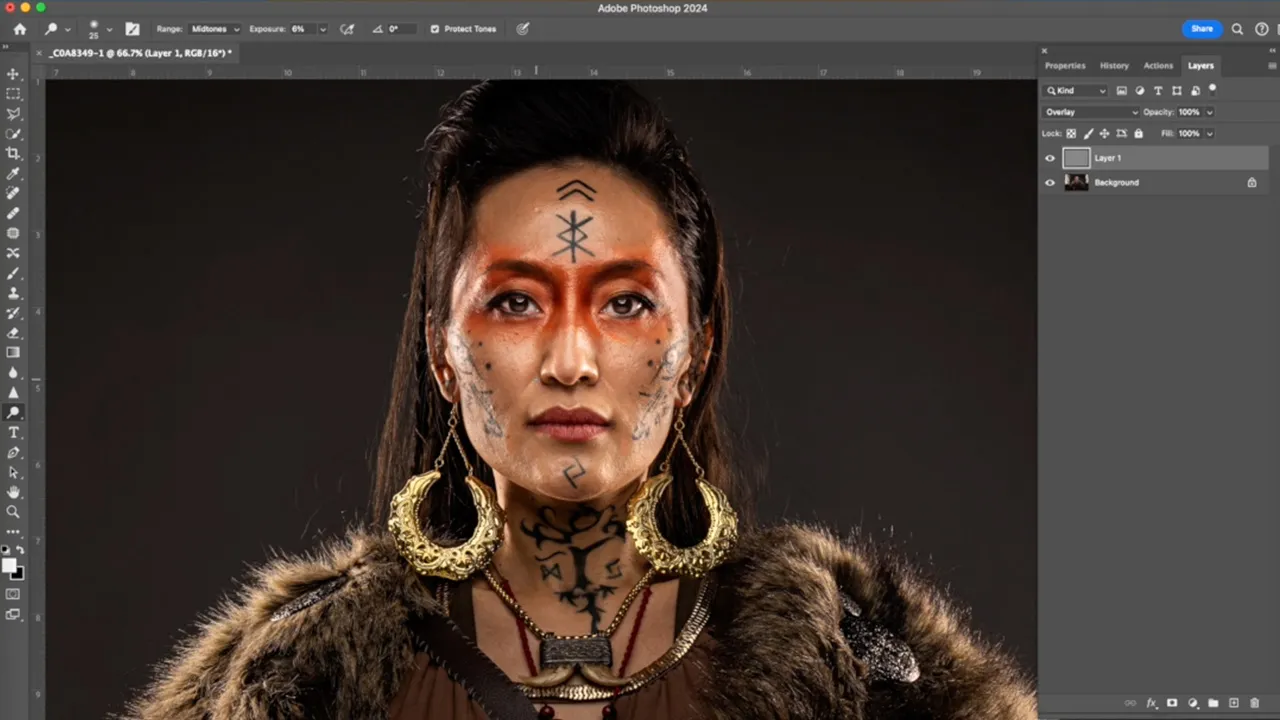Uncheck the Protect Tones checkbox

click(x=434, y=29)
